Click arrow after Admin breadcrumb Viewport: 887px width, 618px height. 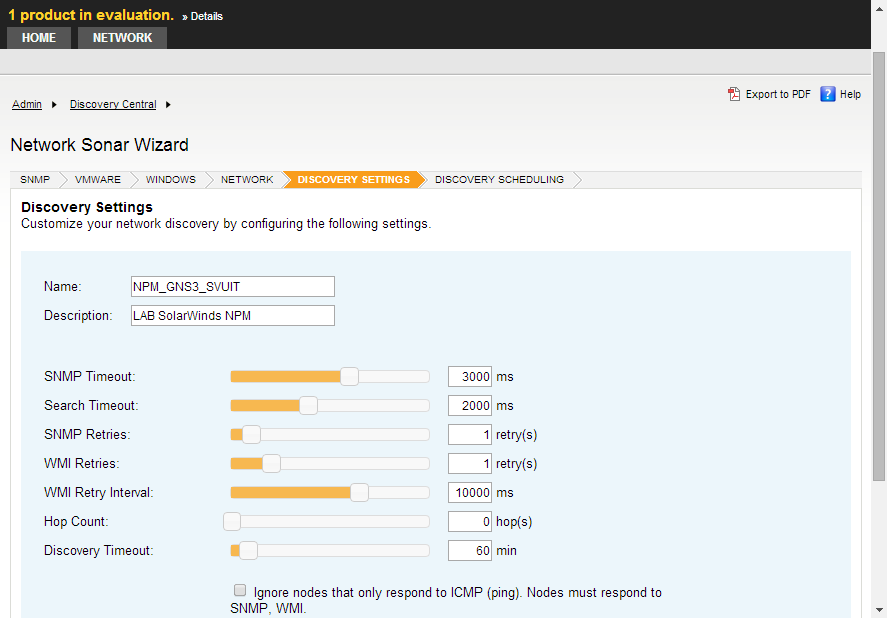54,105
